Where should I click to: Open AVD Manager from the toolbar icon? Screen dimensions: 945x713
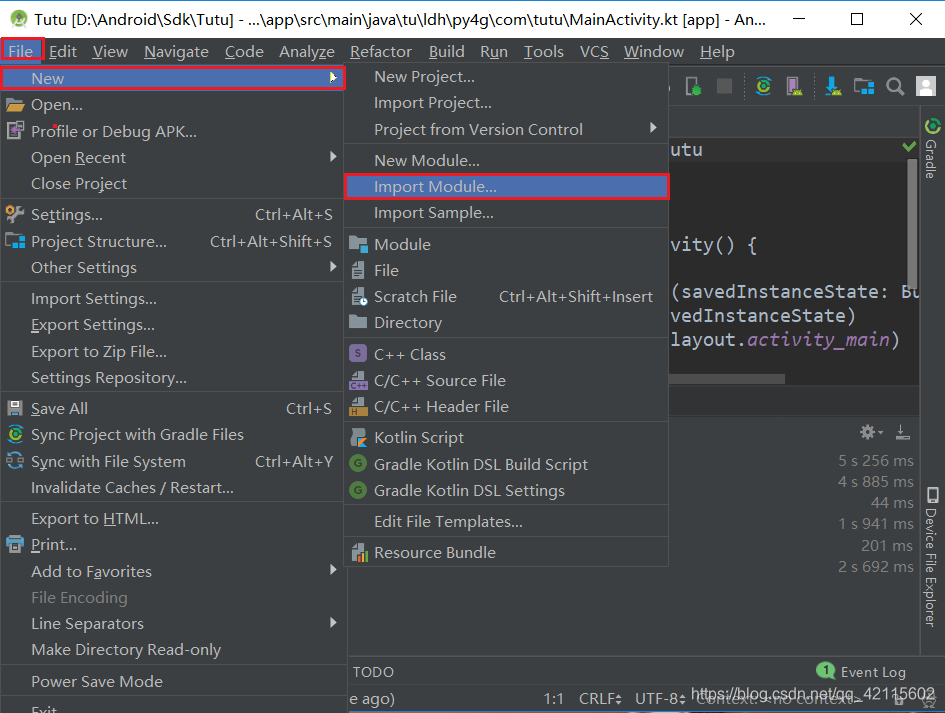pyautogui.click(x=795, y=87)
